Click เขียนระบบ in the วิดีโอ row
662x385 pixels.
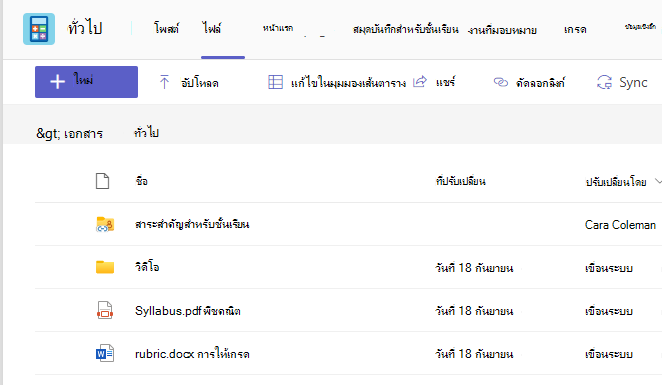pos(609,268)
